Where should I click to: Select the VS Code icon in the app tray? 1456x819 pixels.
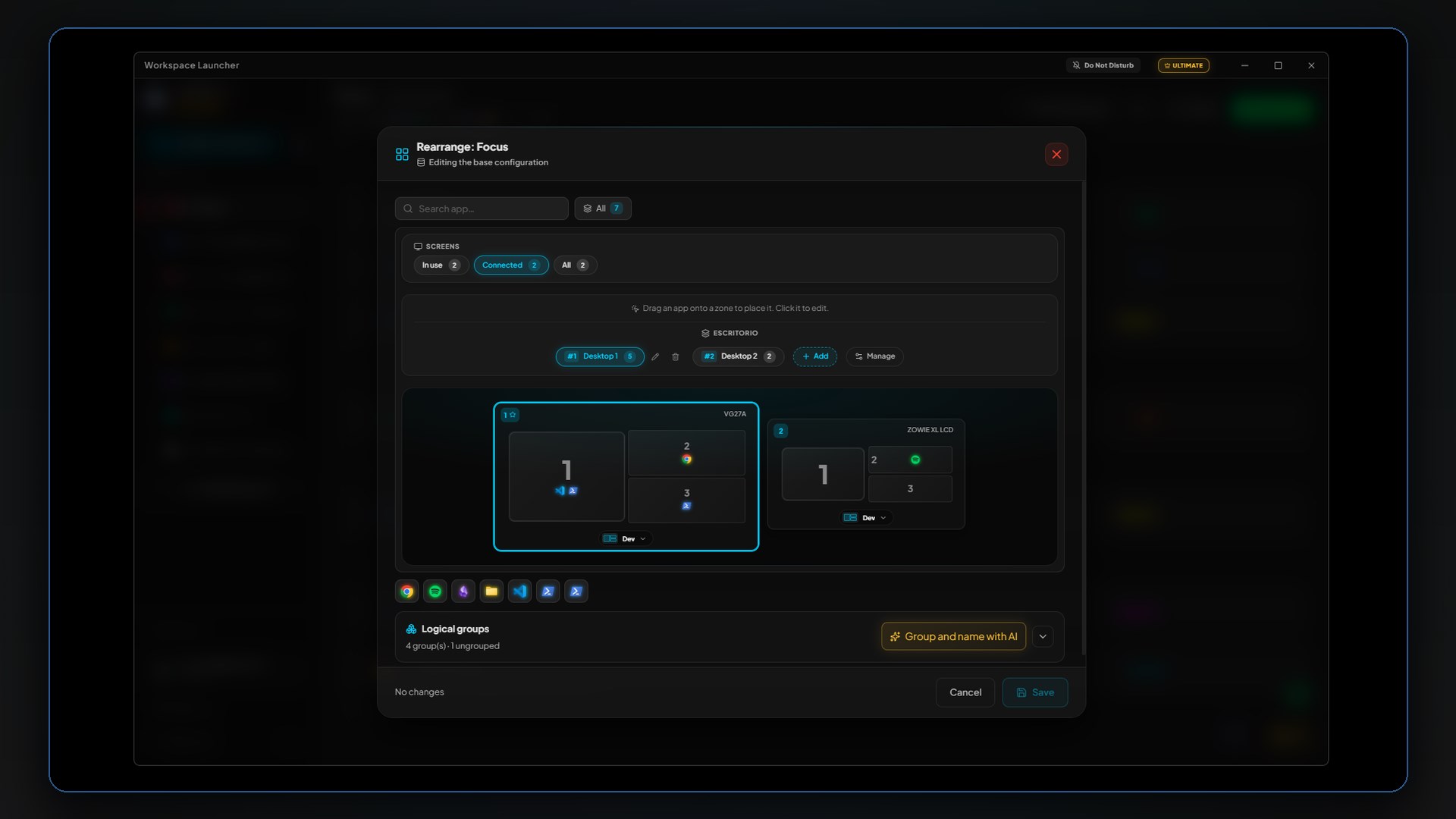520,591
